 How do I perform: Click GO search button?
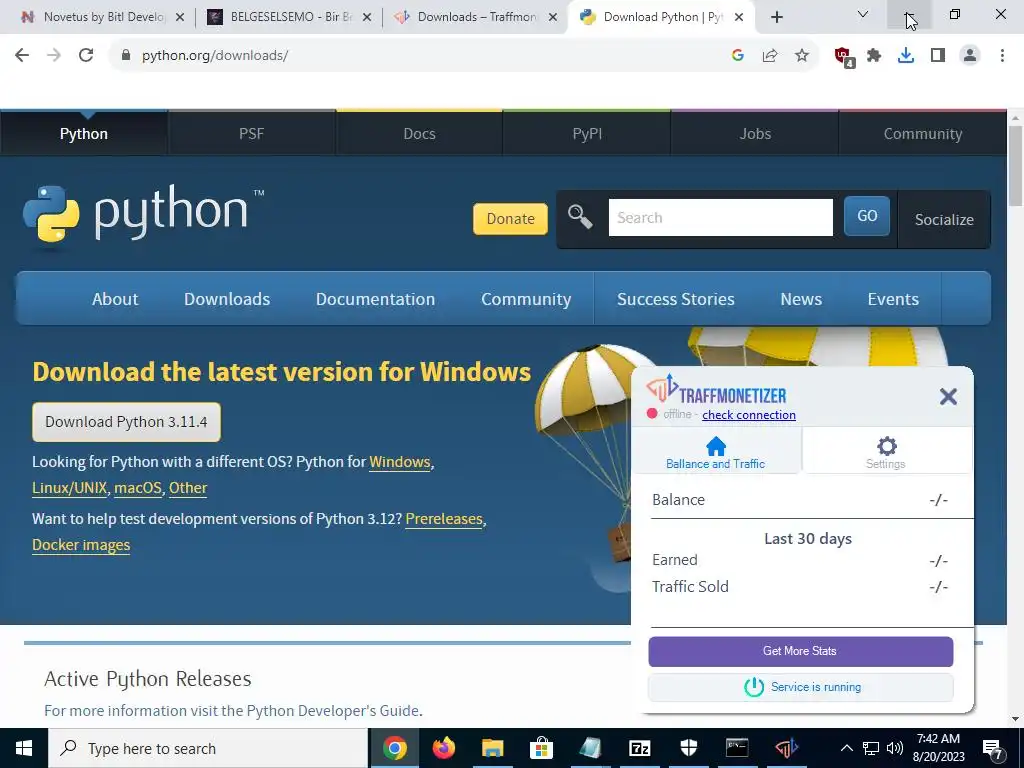pos(867,216)
